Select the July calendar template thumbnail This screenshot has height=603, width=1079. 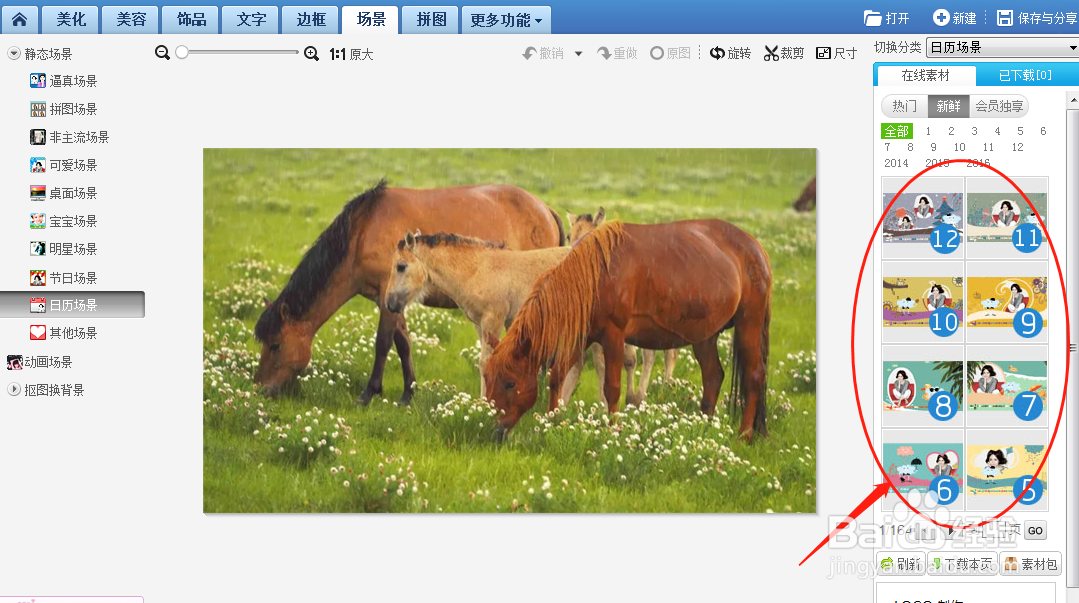coord(1007,386)
